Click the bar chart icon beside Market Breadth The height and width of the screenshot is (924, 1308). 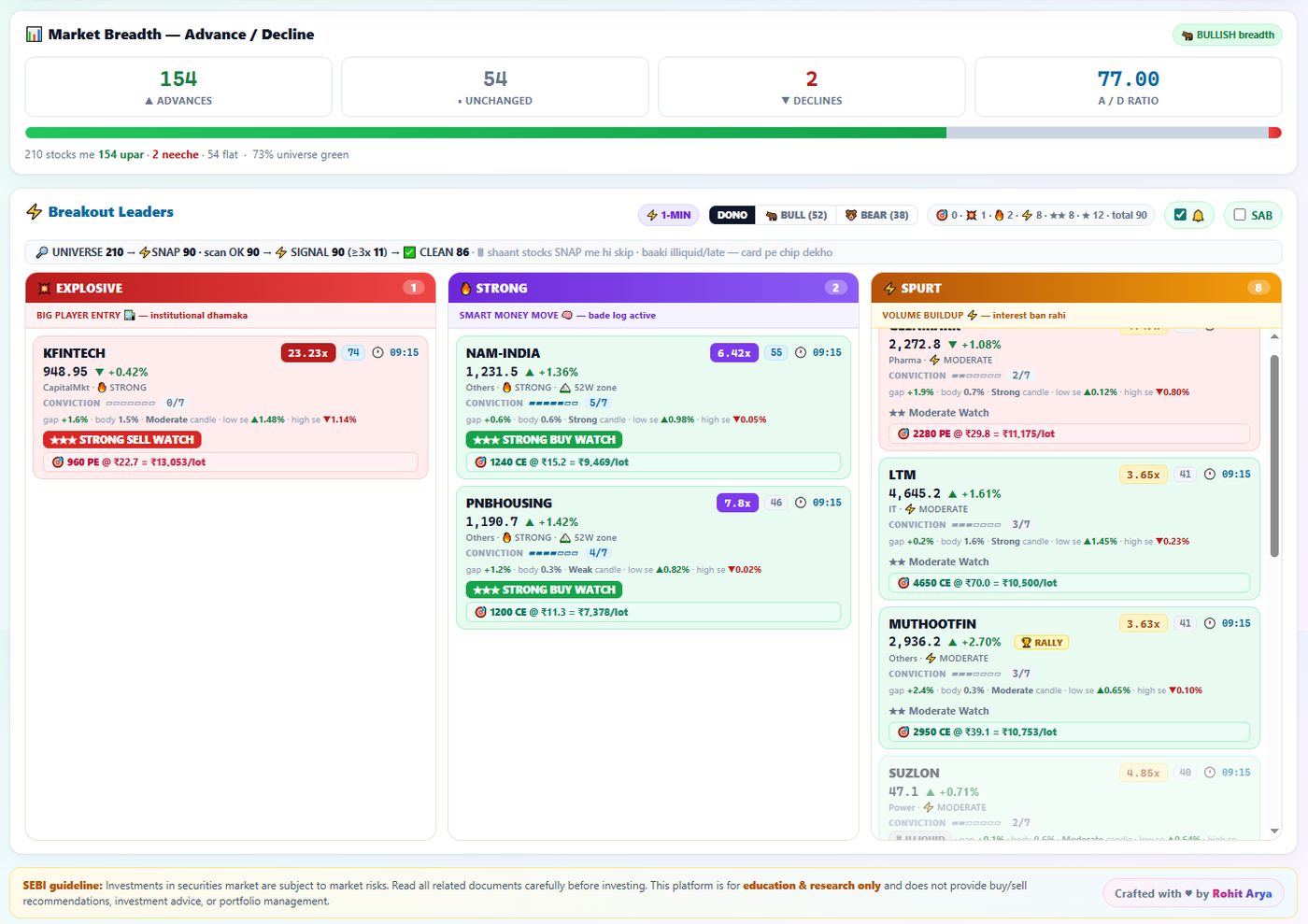tap(34, 35)
